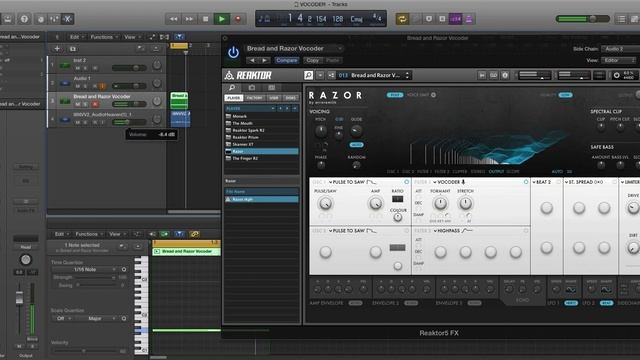Solo the Bread and Razor Vocoder track
Image resolution: width=640 pixels, height=360 pixels.
(x=86, y=104)
